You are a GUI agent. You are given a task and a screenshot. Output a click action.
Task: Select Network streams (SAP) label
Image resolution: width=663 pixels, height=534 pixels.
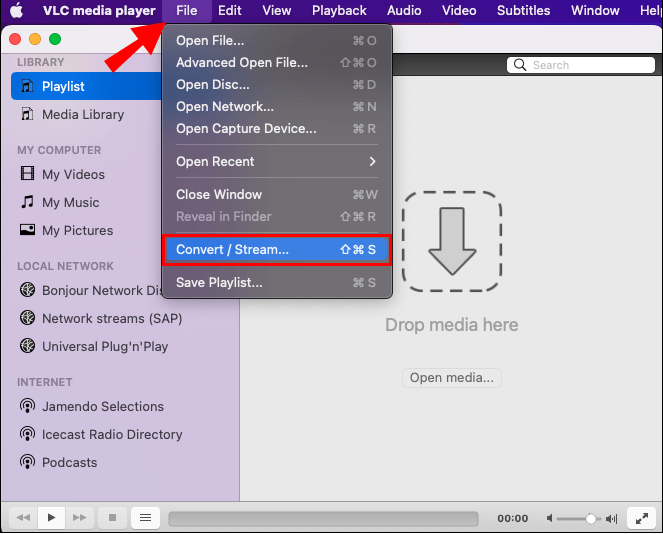(x=112, y=318)
